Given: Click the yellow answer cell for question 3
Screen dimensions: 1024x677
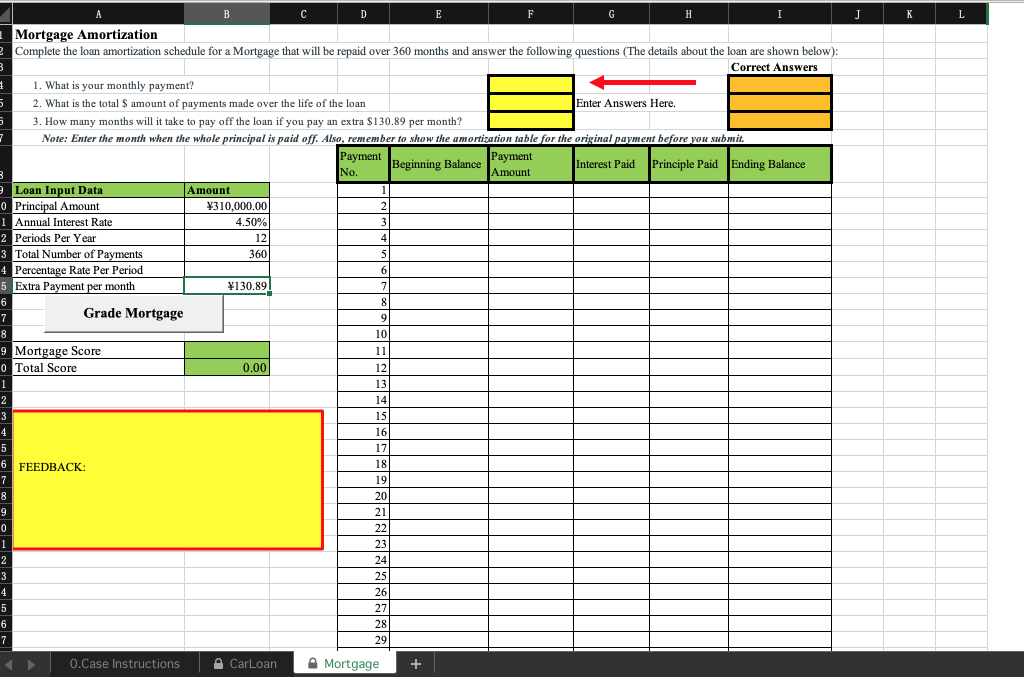Looking at the screenshot, I should click(x=530, y=120).
